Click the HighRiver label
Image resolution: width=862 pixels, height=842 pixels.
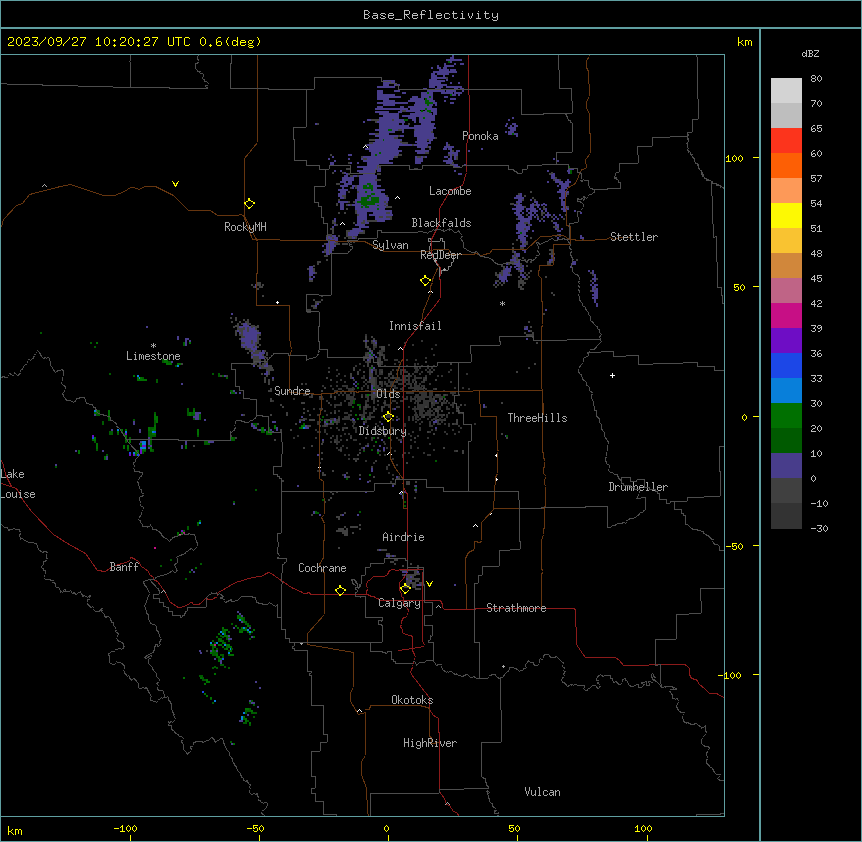pyautogui.click(x=430, y=743)
